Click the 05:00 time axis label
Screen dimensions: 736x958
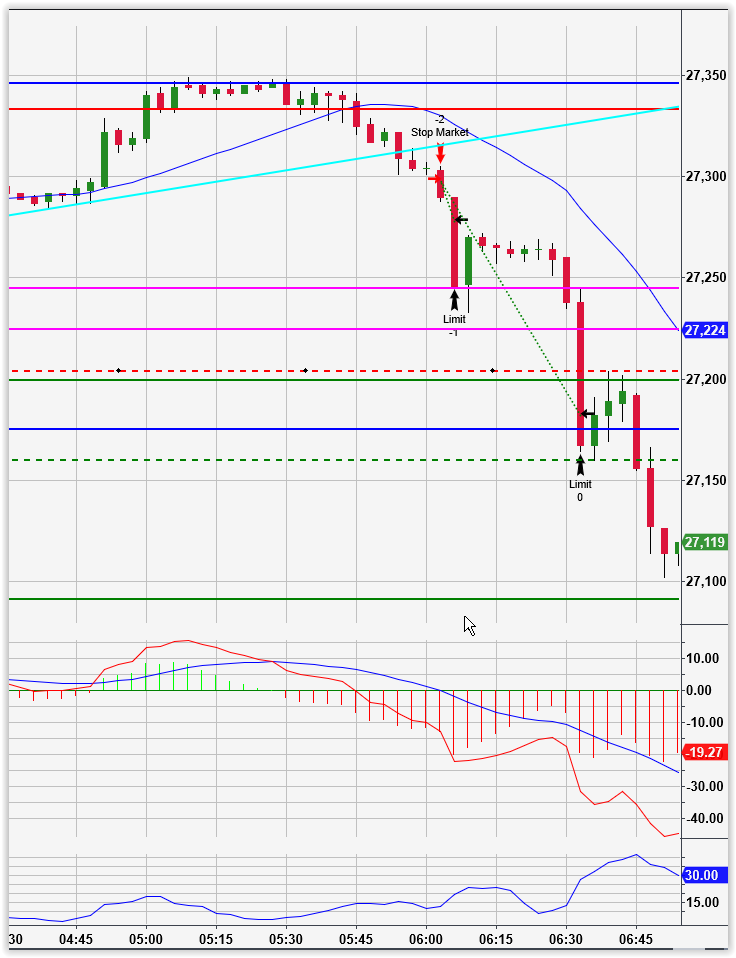coord(147,938)
